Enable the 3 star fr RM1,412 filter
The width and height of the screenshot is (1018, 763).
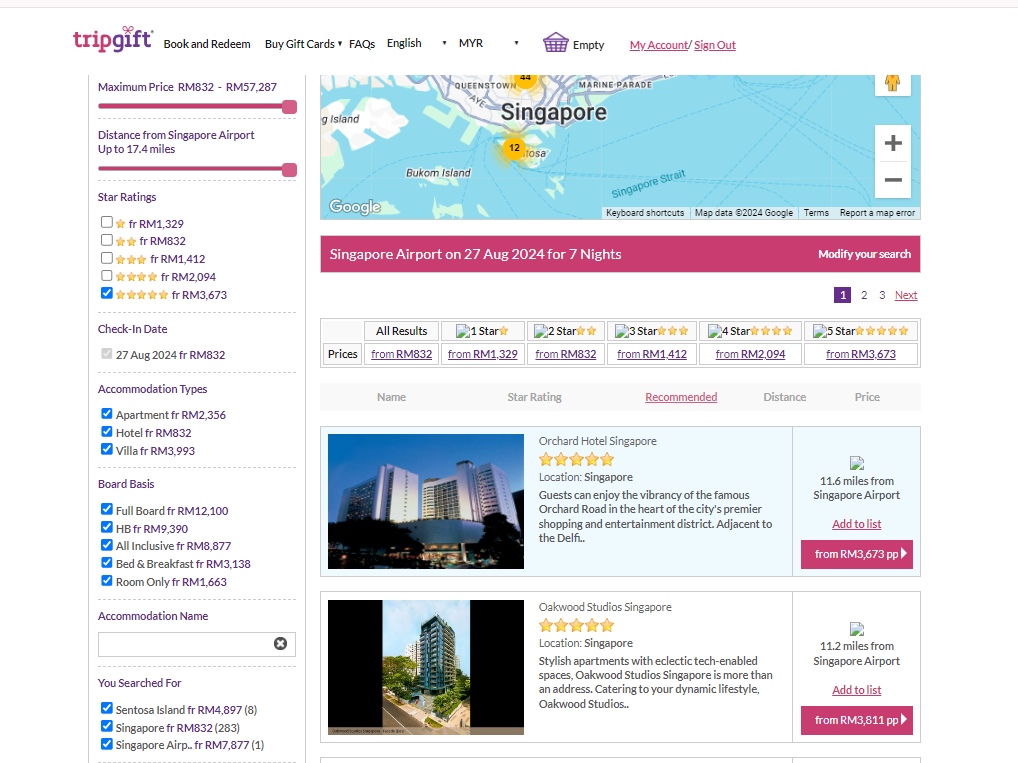pos(107,258)
